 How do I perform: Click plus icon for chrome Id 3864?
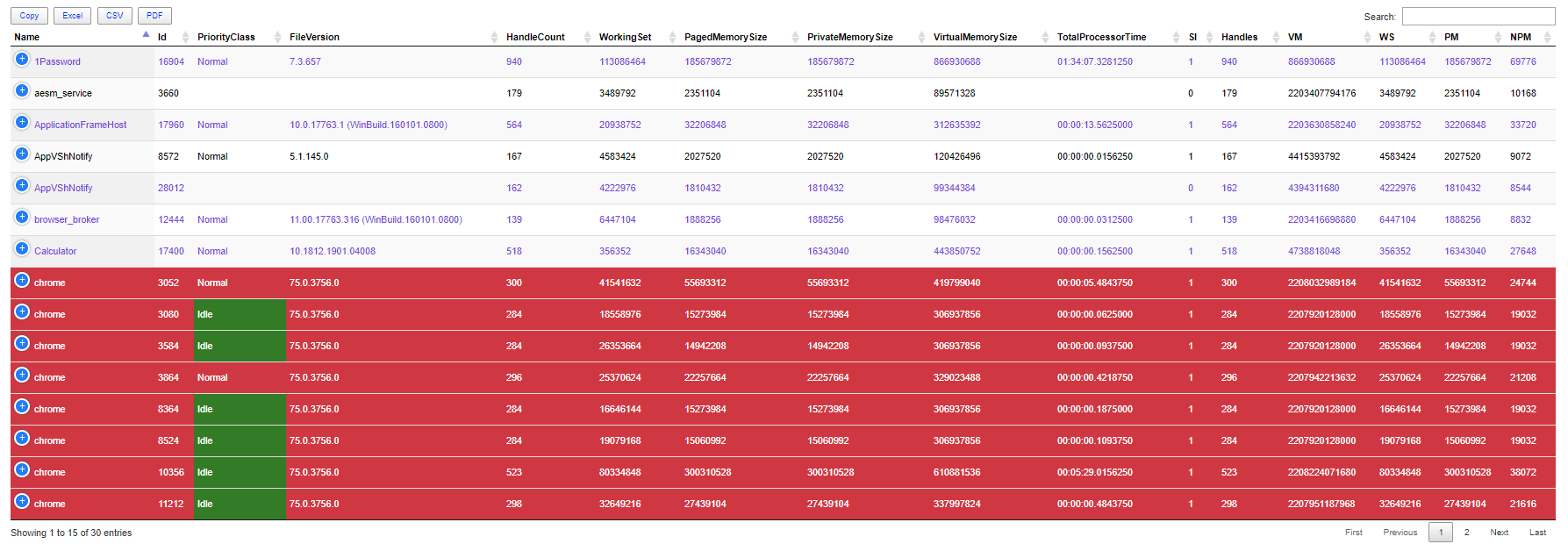tap(22, 376)
